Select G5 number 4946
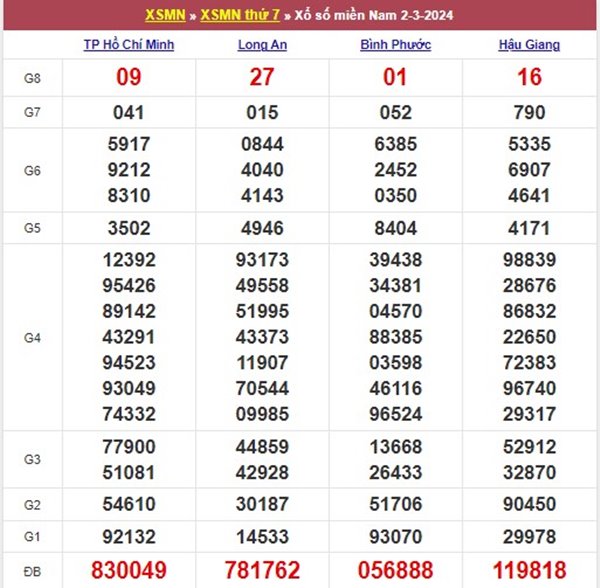 262,229
